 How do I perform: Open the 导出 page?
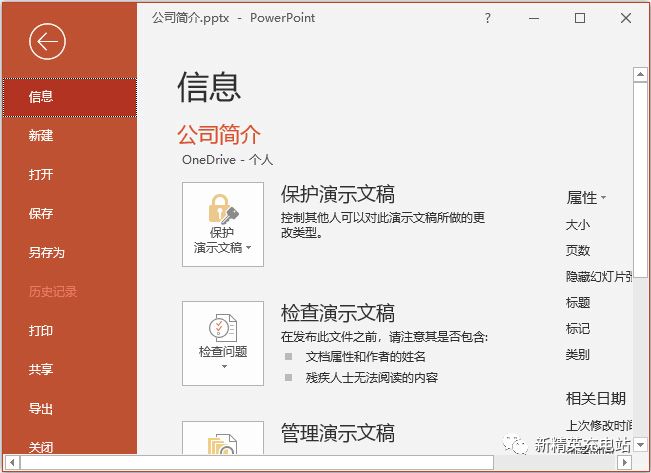pos(69,409)
